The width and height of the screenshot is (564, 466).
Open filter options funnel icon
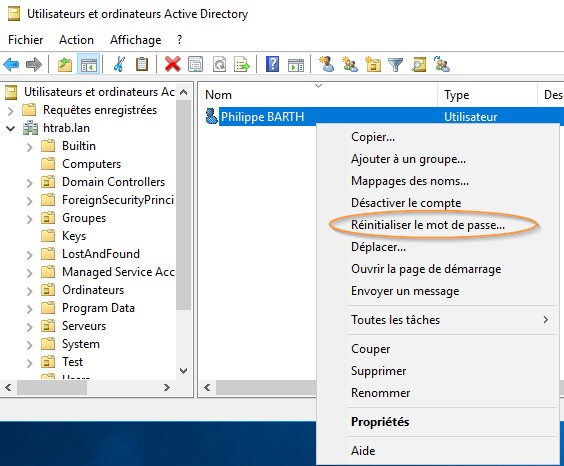click(x=395, y=65)
